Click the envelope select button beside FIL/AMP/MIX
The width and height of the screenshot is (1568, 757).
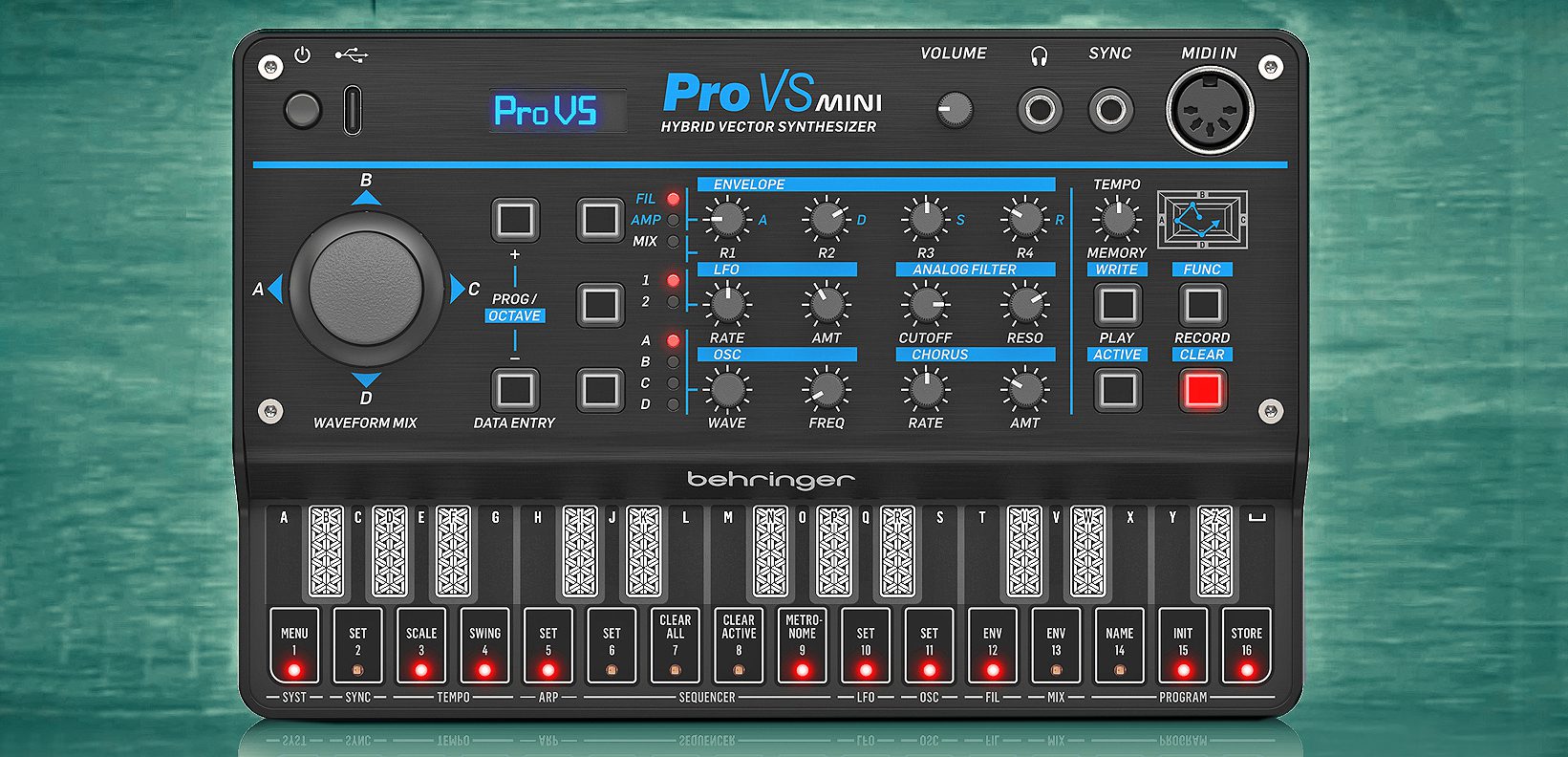600,219
